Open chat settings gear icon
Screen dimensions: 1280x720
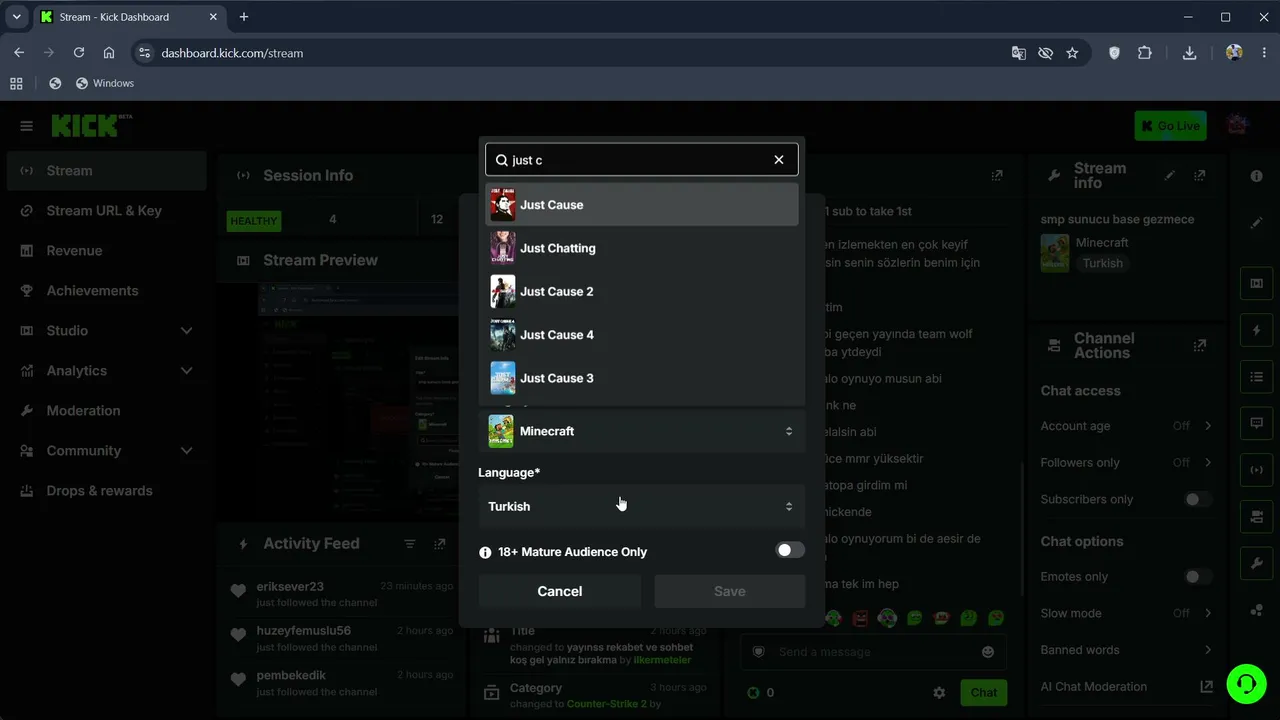(x=939, y=692)
